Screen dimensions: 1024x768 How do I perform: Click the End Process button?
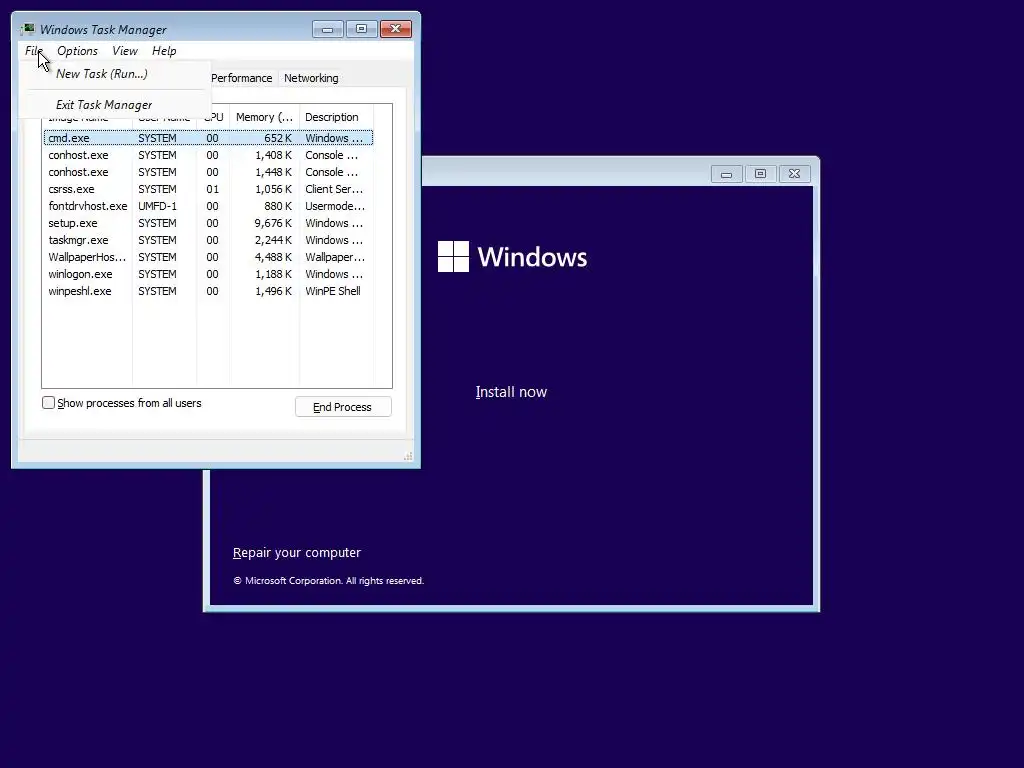pos(343,407)
